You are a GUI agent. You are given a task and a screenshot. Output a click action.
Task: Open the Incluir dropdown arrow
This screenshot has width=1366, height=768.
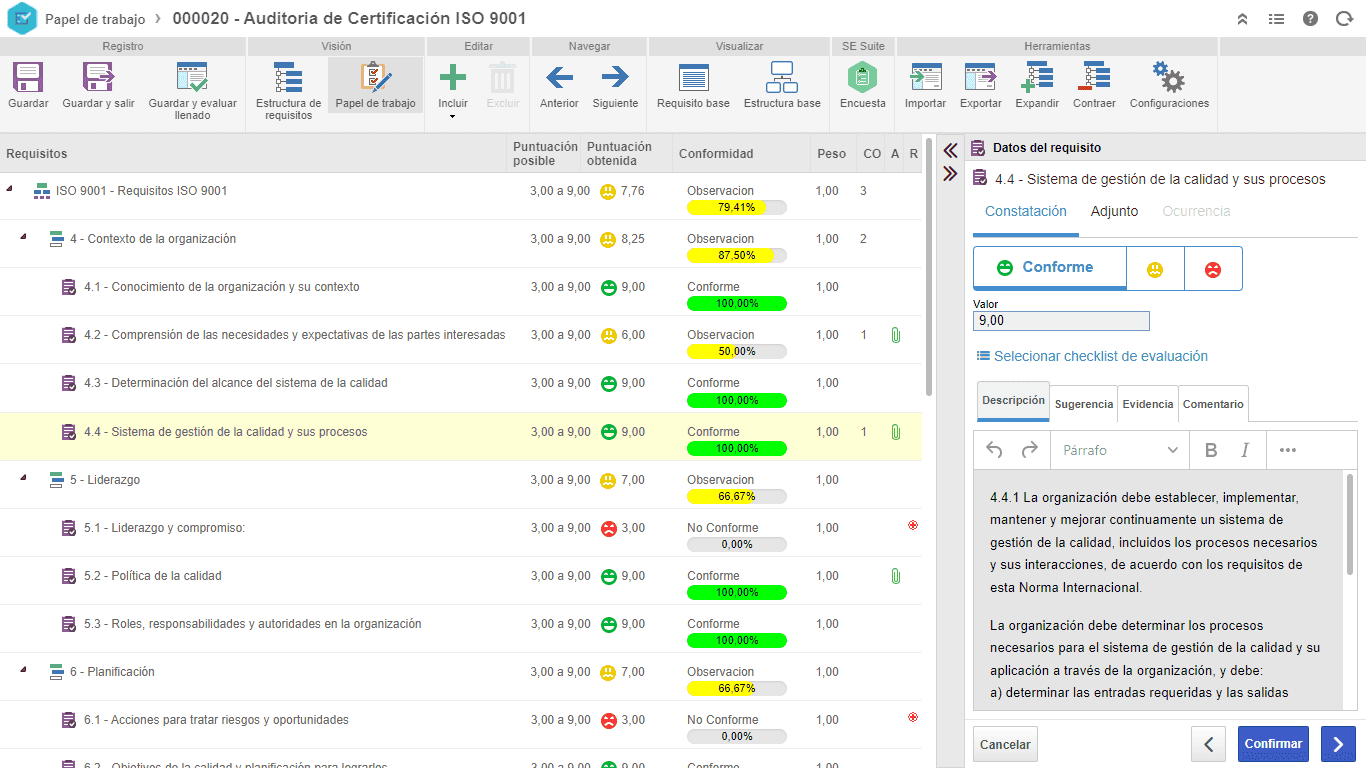[x=453, y=117]
